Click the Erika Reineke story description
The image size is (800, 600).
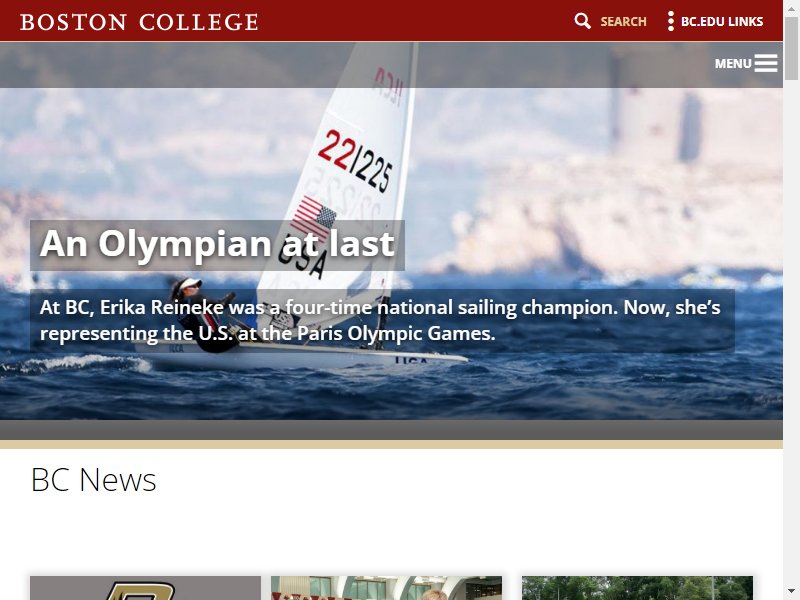point(382,320)
